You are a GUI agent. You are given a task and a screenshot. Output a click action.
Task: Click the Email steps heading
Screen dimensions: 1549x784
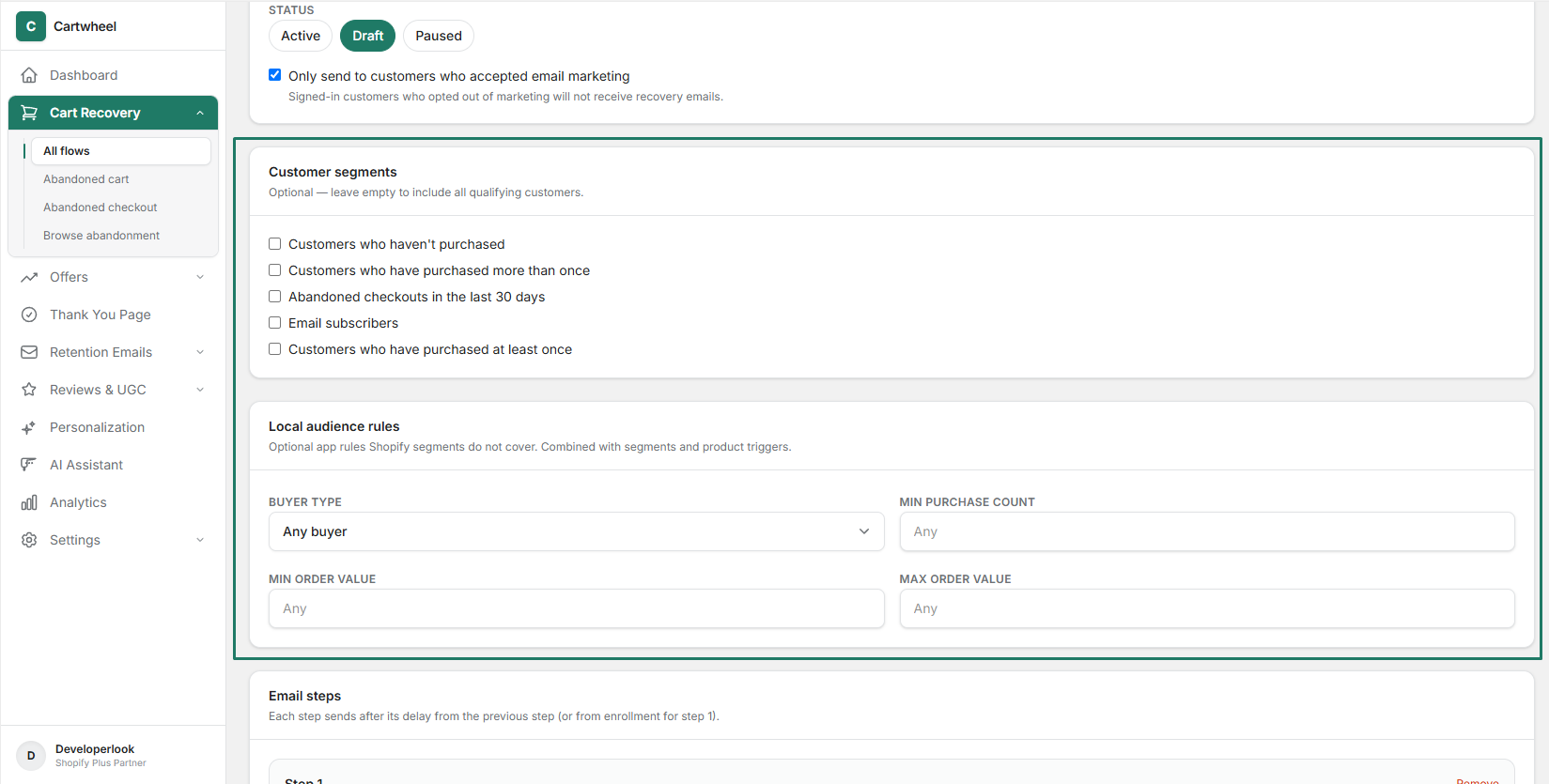click(304, 696)
